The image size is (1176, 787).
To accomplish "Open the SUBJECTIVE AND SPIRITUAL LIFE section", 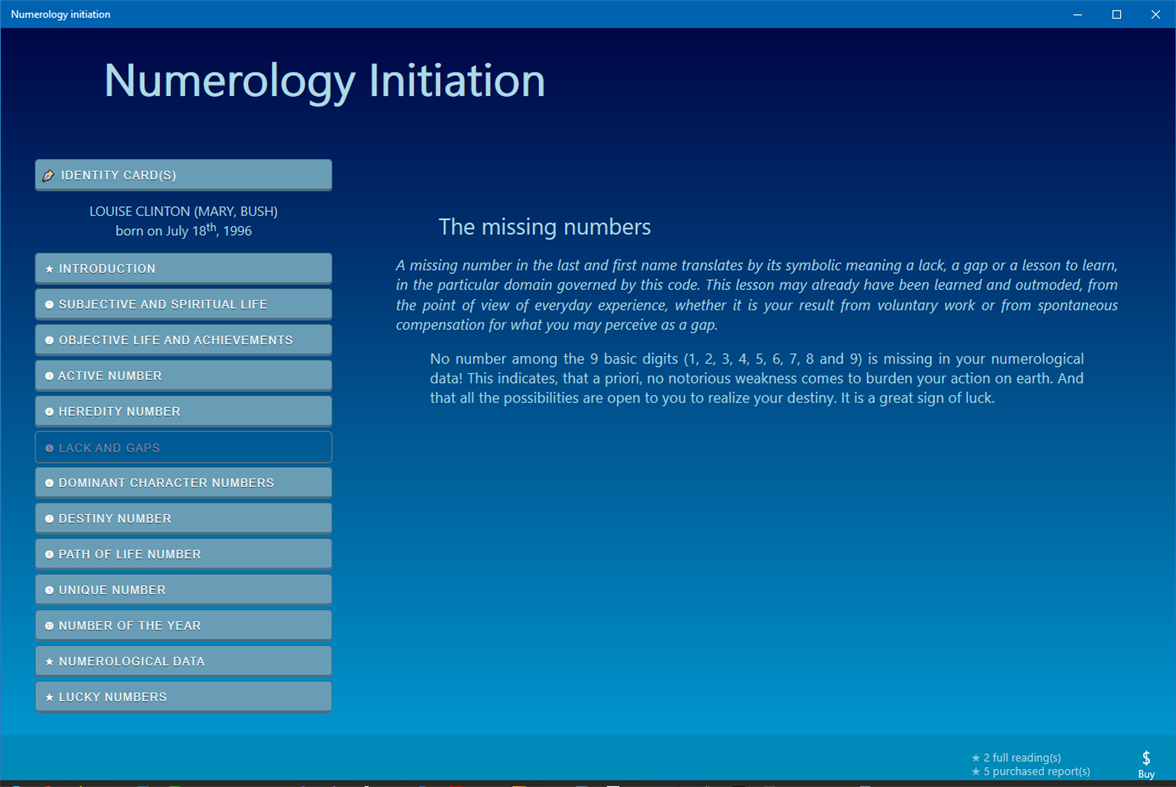I will (183, 303).
